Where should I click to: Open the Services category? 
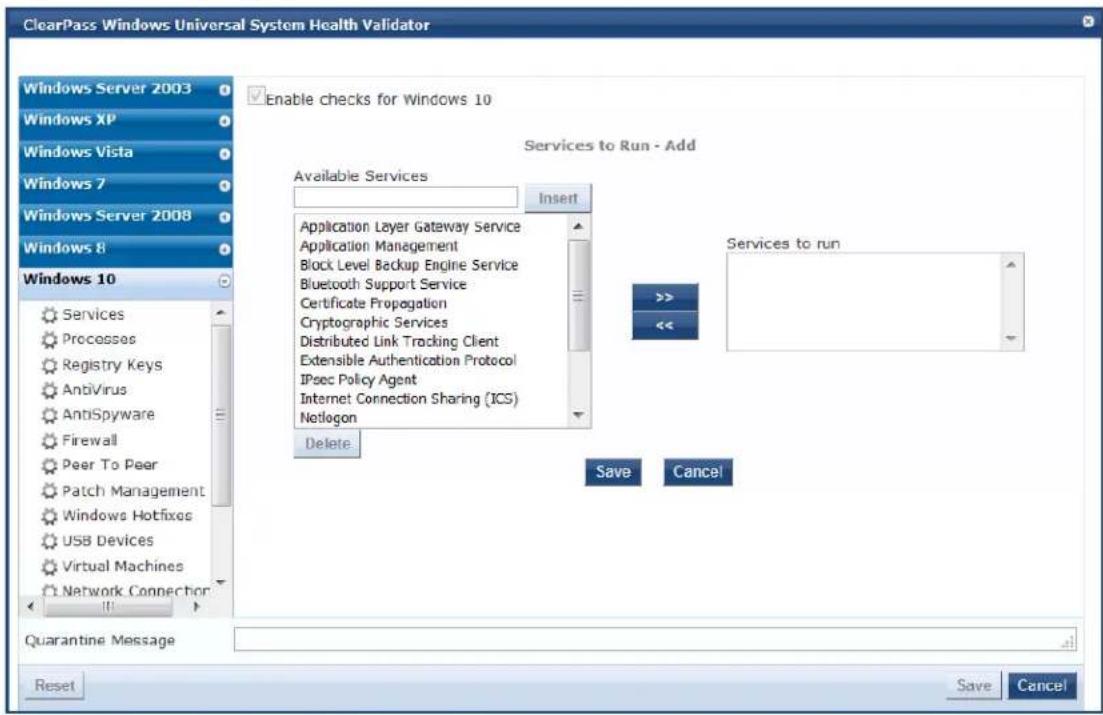pos(93,314)
